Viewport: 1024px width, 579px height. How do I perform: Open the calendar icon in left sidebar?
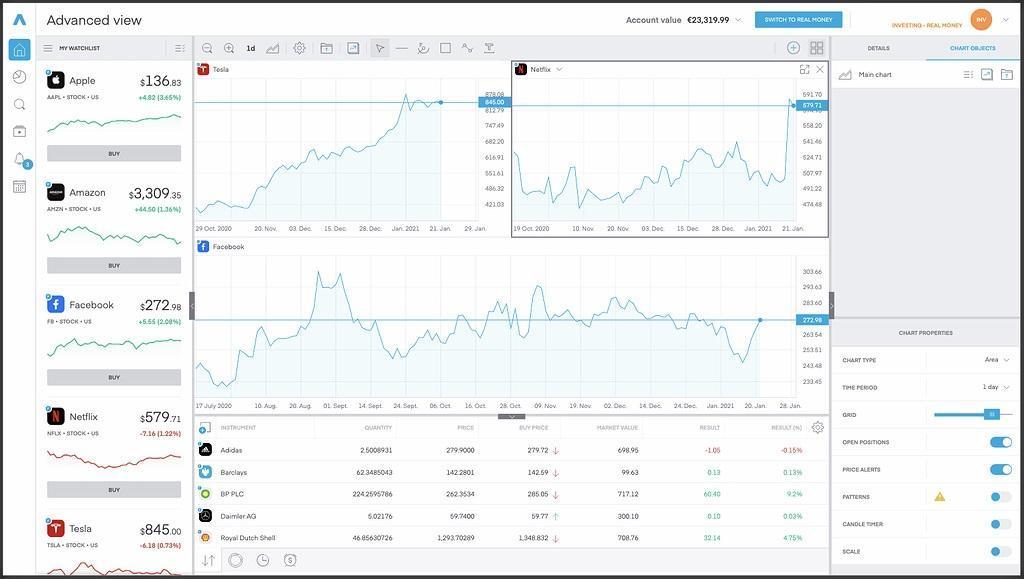pyautogui.click(x=20, y=187)
